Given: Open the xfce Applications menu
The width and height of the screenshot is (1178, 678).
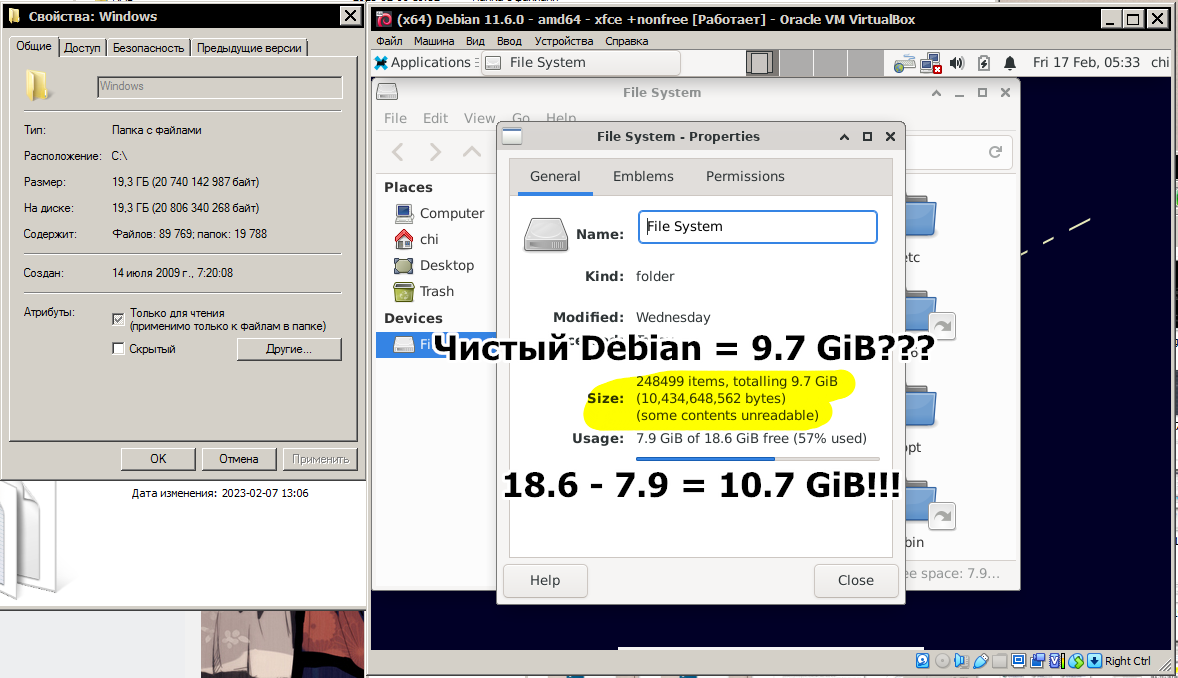Looking at the screenshot, I should 425,62.
